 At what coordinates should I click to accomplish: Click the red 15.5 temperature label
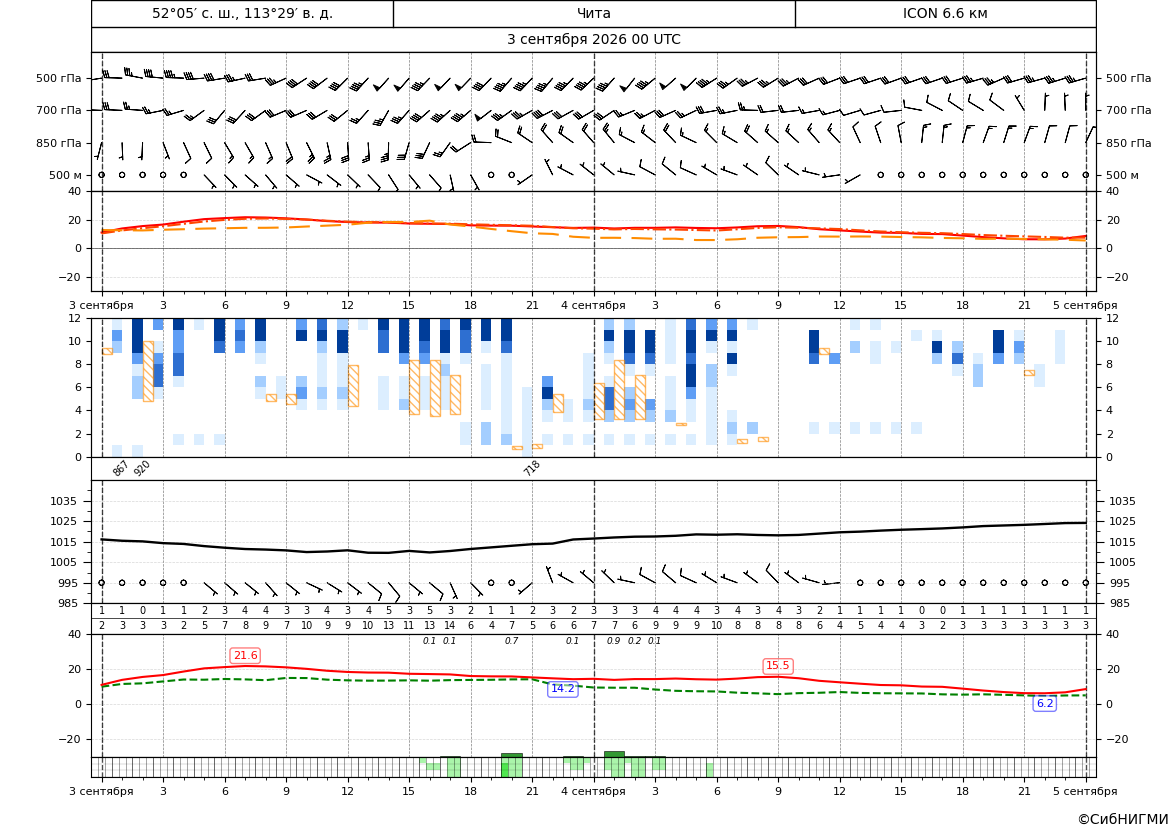(x=778, y=666)
